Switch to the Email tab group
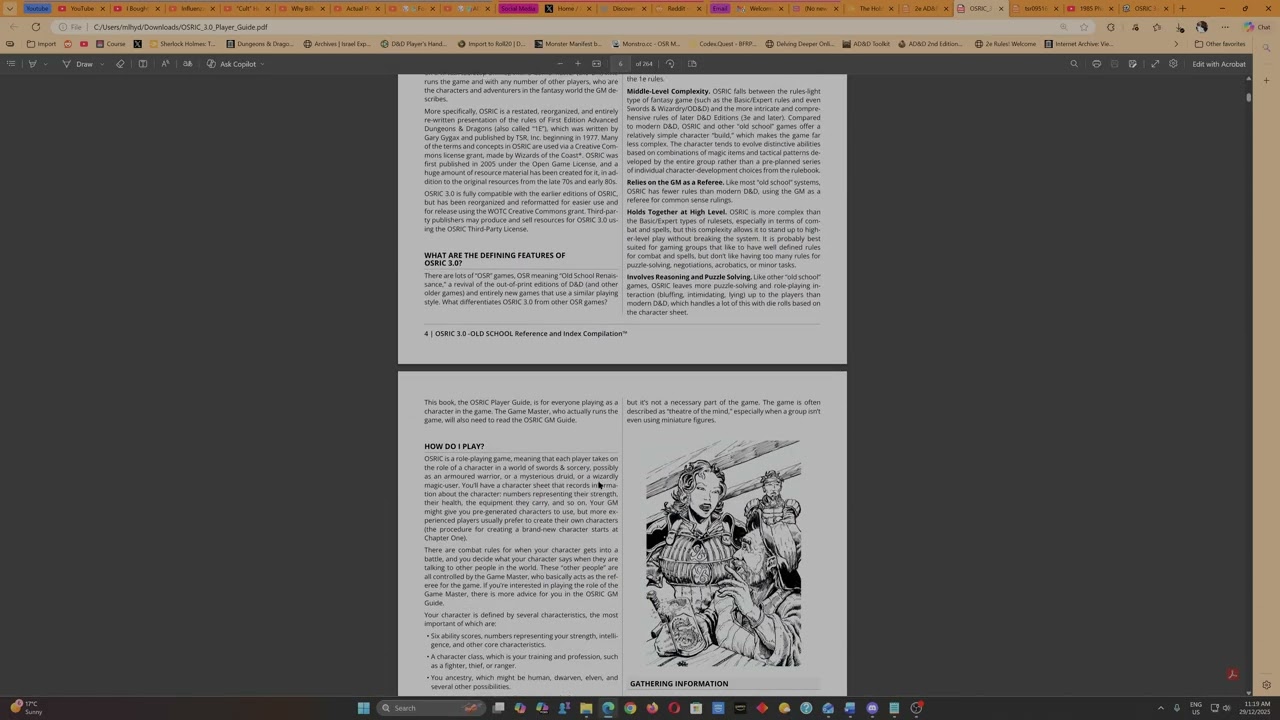The image size is (1280, 720). coord(720,8)
